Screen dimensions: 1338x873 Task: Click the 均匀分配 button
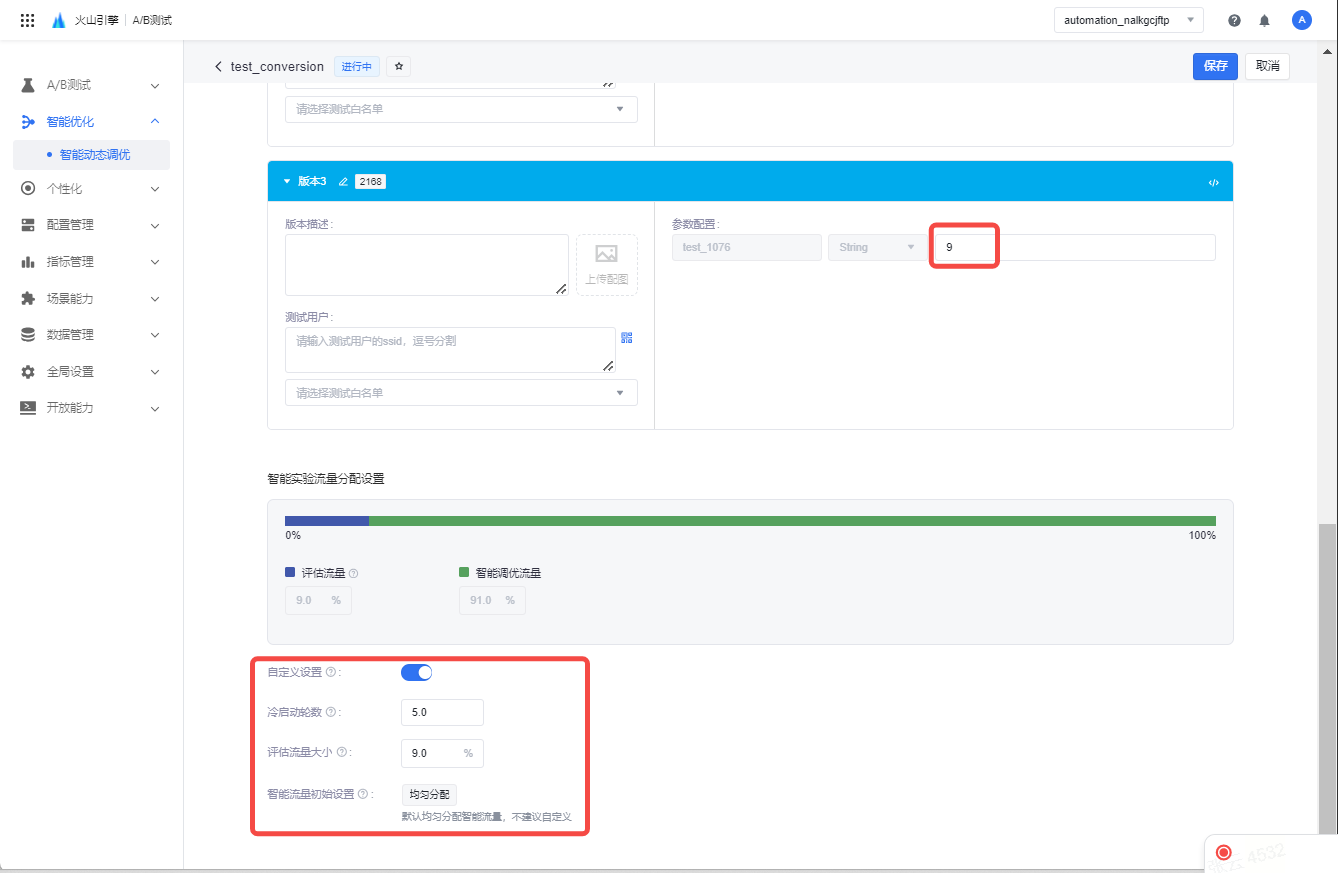click(430, 795)
